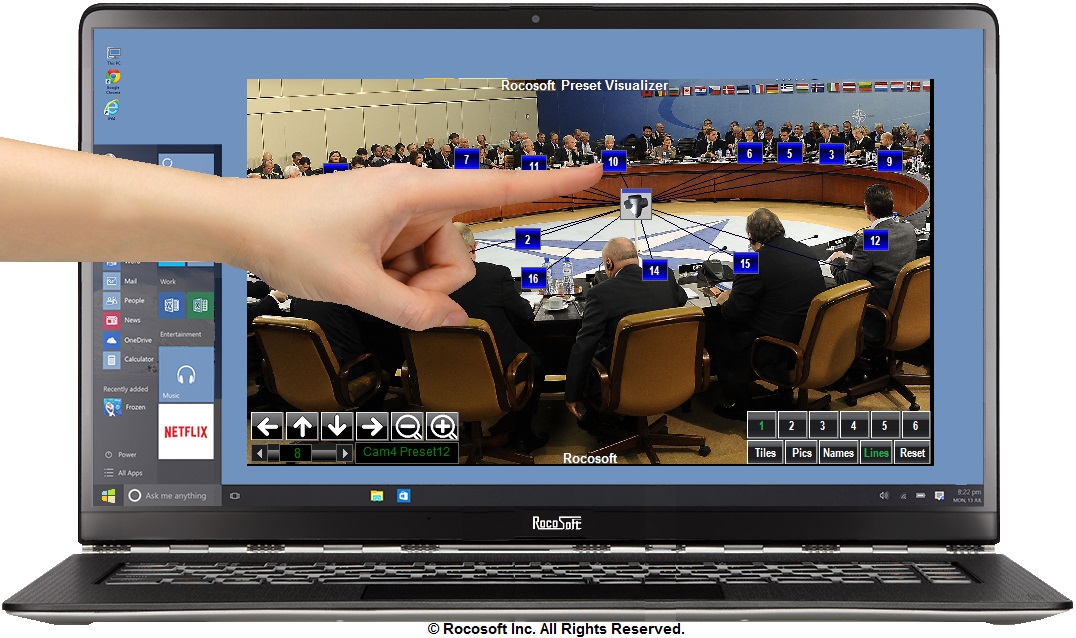
Task: Open Internet Explorer desktop icon
Action: click(x=112, y=110)
